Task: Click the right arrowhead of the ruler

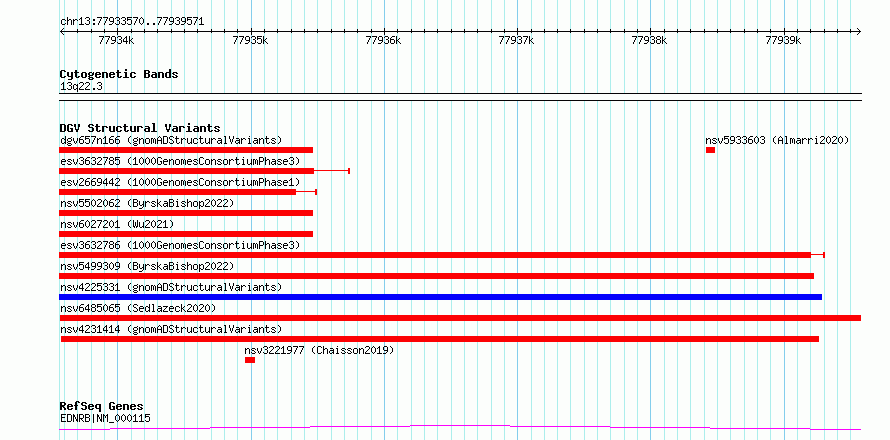Action: click(x=859, y=31)
